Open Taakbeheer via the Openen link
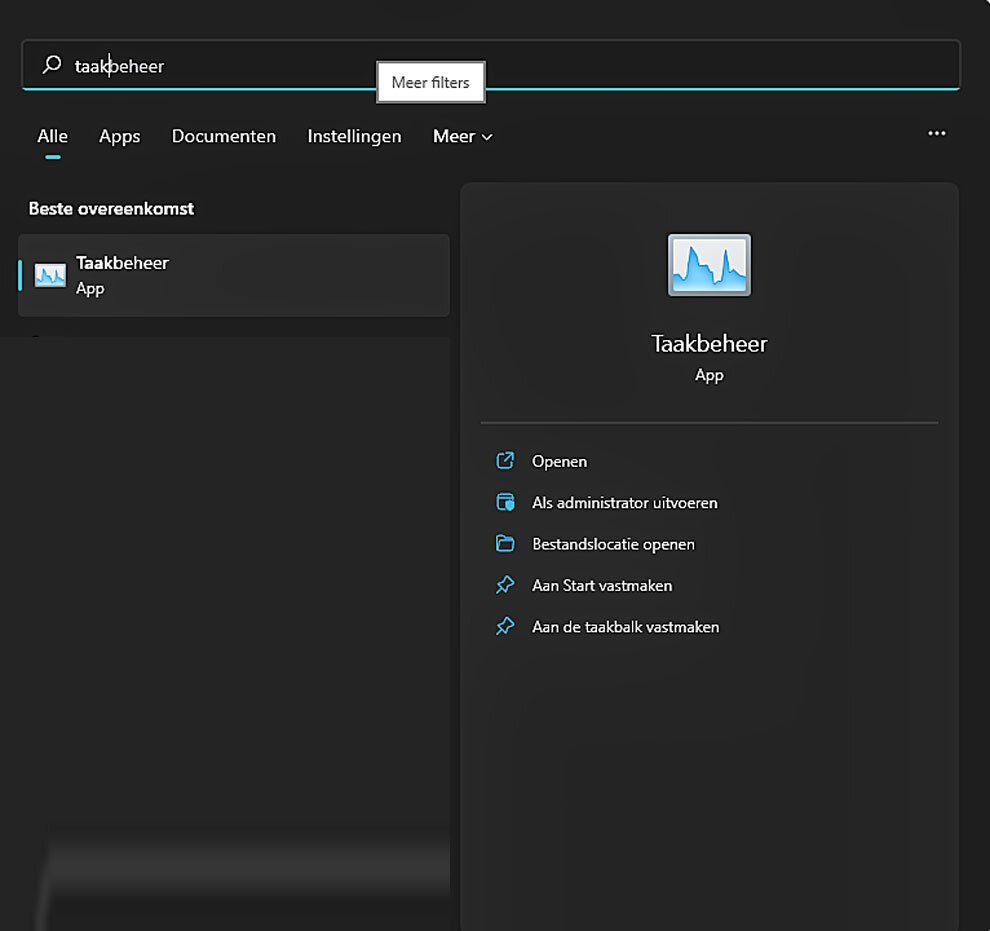Image resolution: width=990 pixels, height=931 pixels. (x=559, y=461)
